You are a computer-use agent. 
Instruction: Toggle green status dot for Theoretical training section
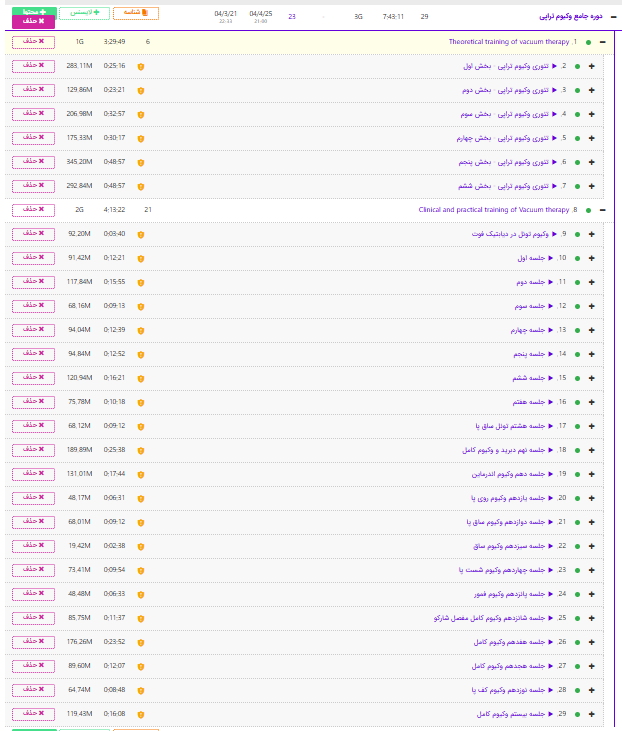click(x=588, y=42)
